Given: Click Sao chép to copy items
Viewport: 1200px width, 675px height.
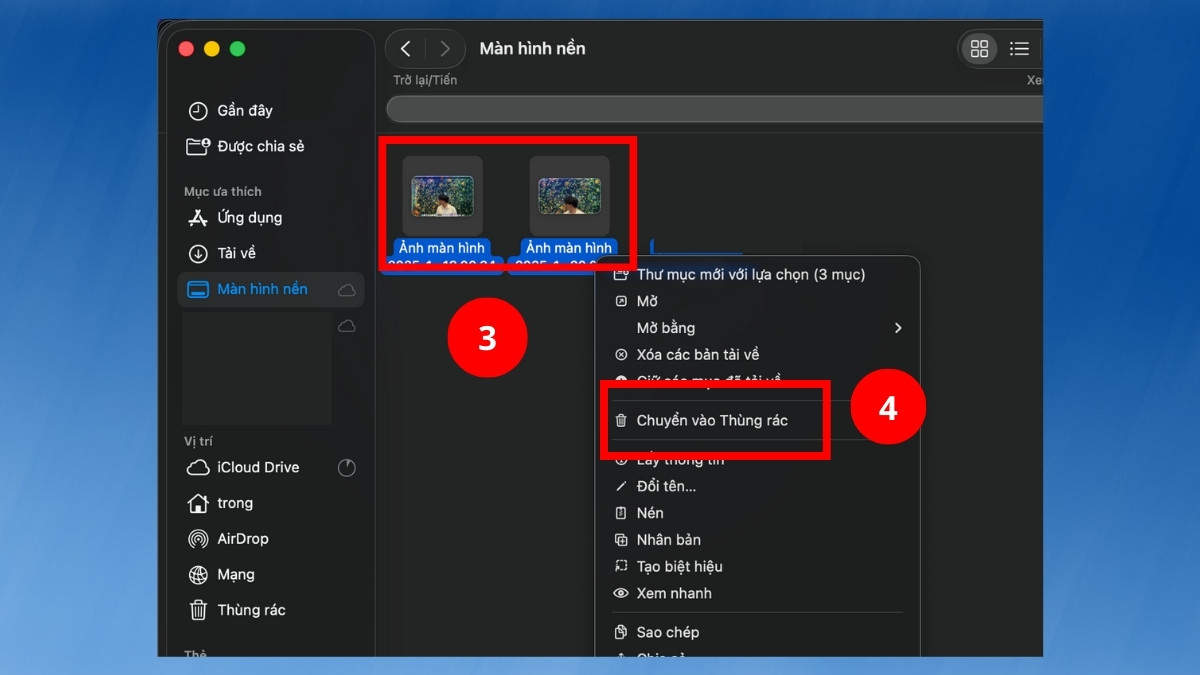Looking at the screenshot, I should click(x=671, y=632).
